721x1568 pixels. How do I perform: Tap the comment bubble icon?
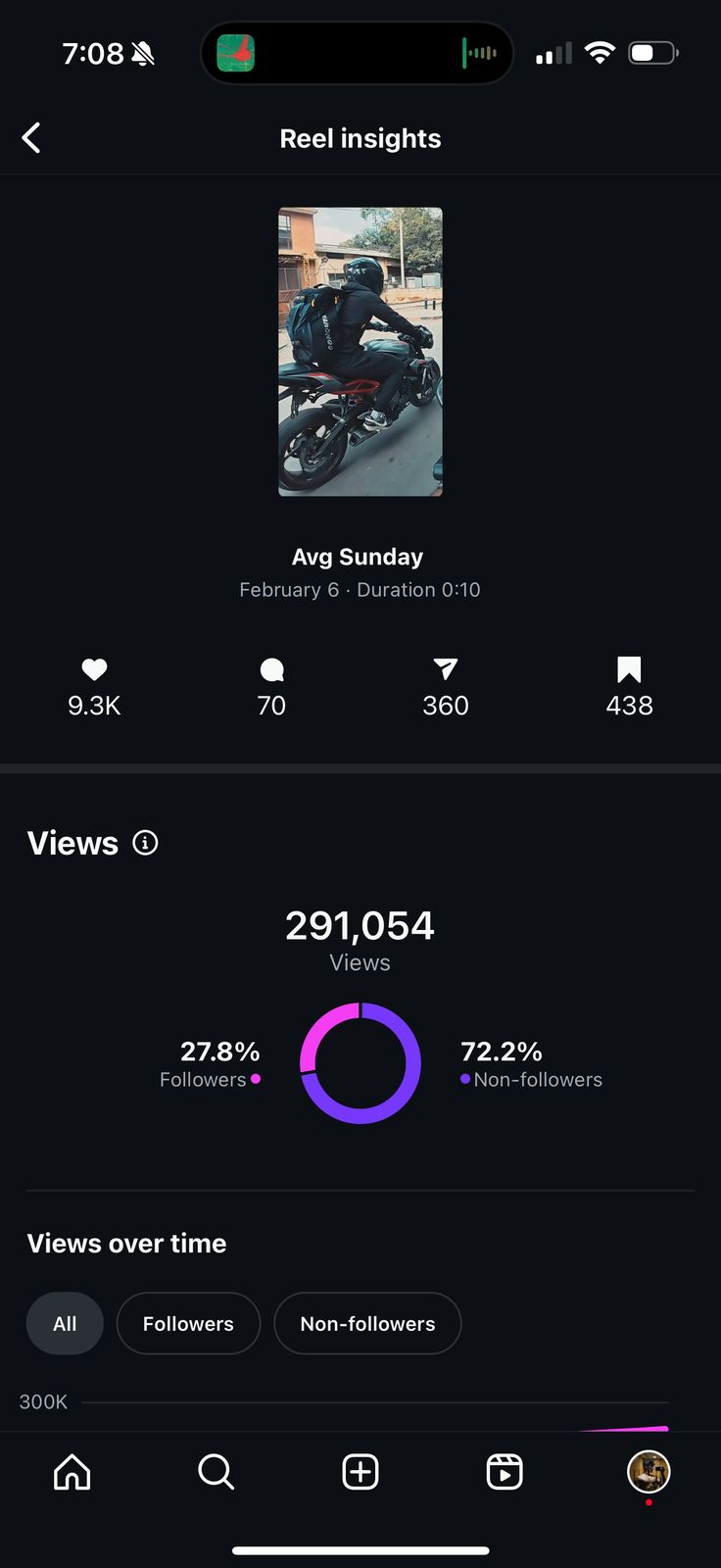271,669
